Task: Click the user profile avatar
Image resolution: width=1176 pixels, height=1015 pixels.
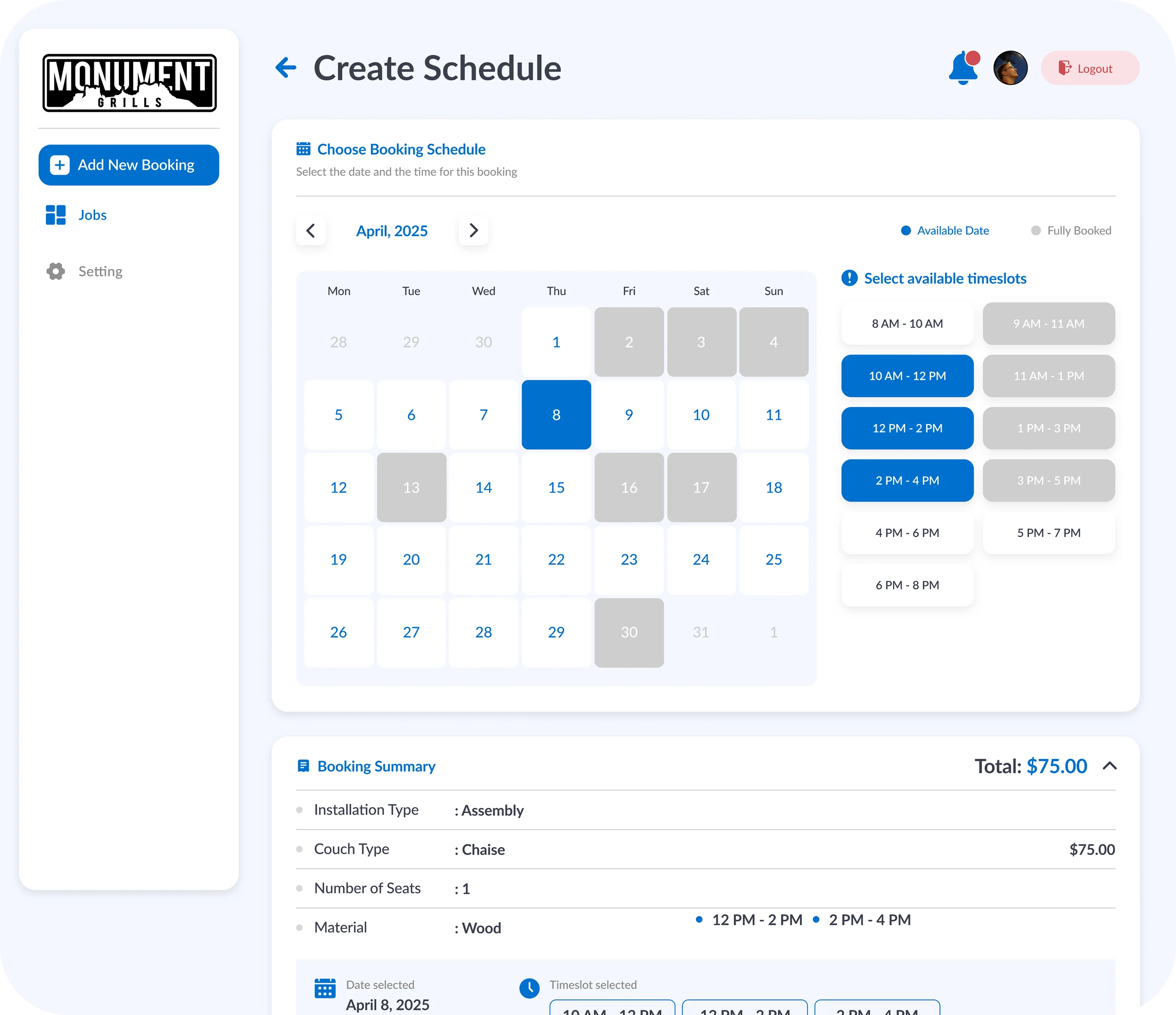Action: (x=1010, y=68)
